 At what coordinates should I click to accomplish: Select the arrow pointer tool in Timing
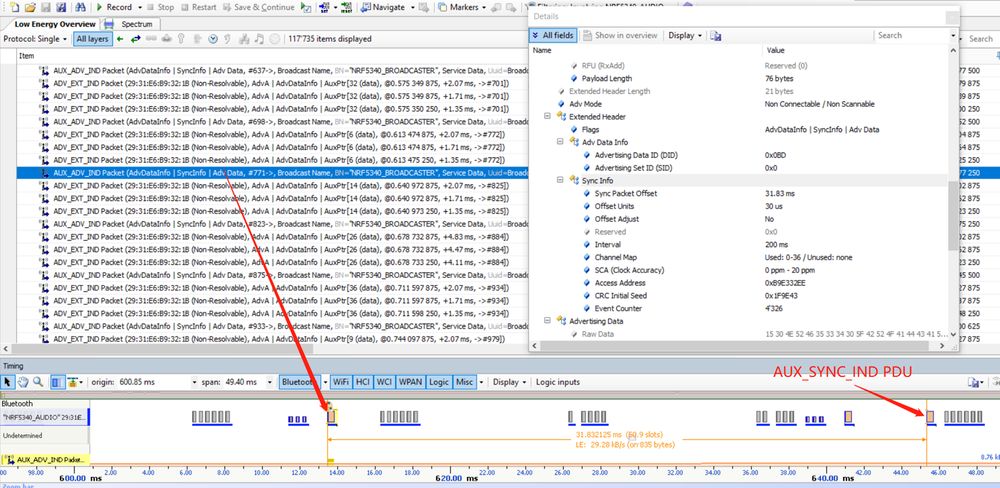point(8,382)
